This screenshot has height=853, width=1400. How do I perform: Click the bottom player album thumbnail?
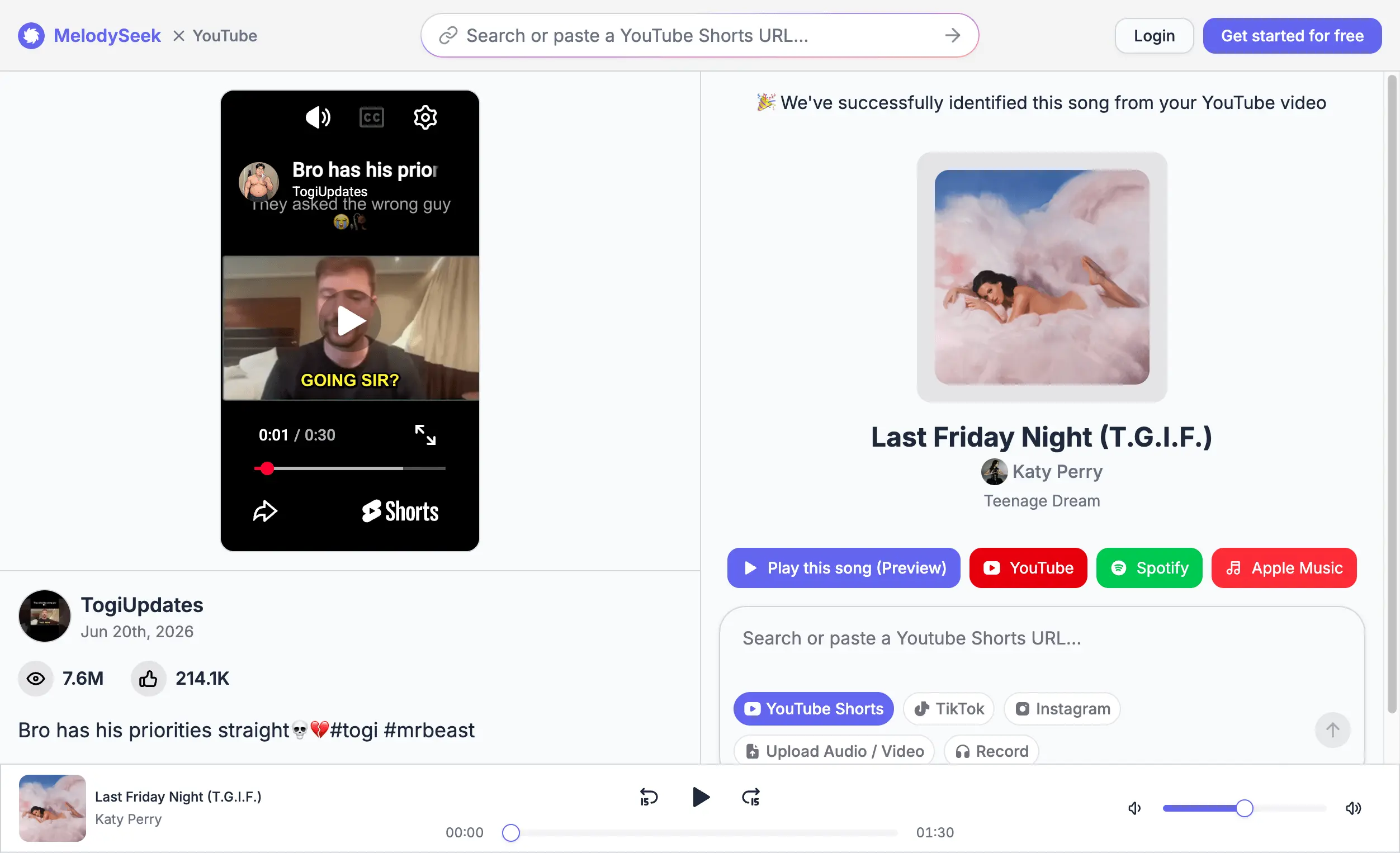[52, 808]
